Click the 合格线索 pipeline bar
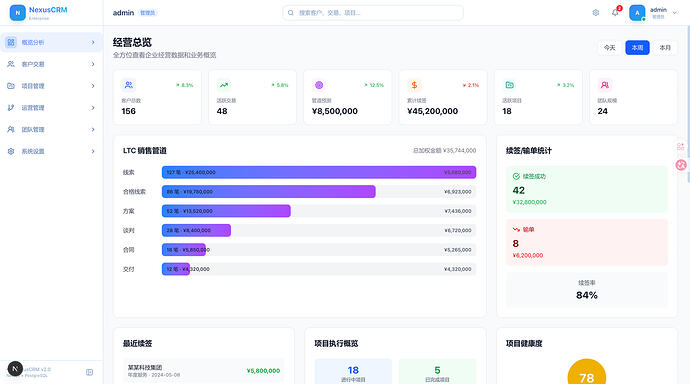Viewport: 690px width, 384px height. tap(268, 192)
